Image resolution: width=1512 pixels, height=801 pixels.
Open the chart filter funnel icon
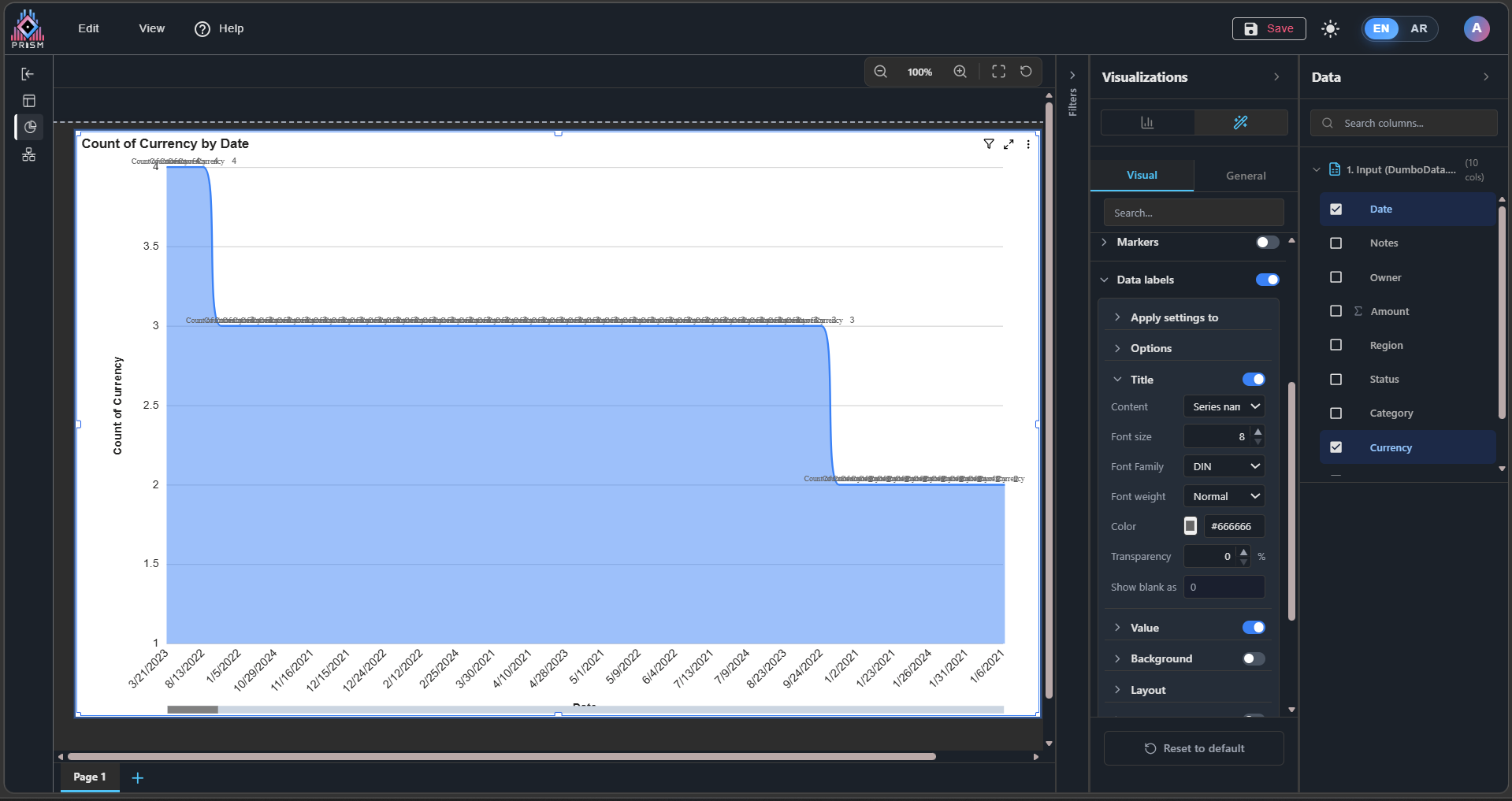(x=989, y=144)
